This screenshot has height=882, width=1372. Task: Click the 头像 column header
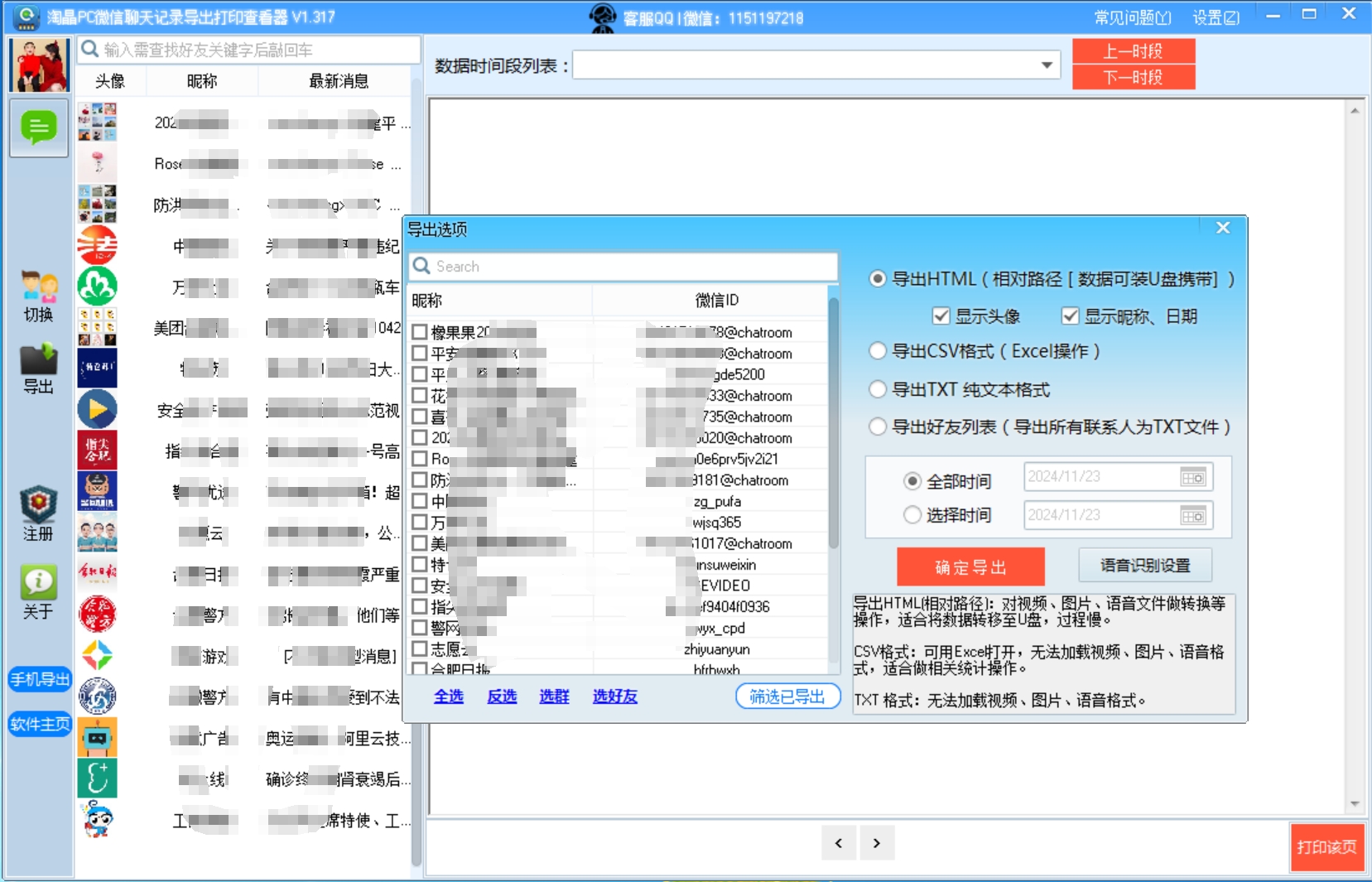pyautogui.click(x=110, y=80)
